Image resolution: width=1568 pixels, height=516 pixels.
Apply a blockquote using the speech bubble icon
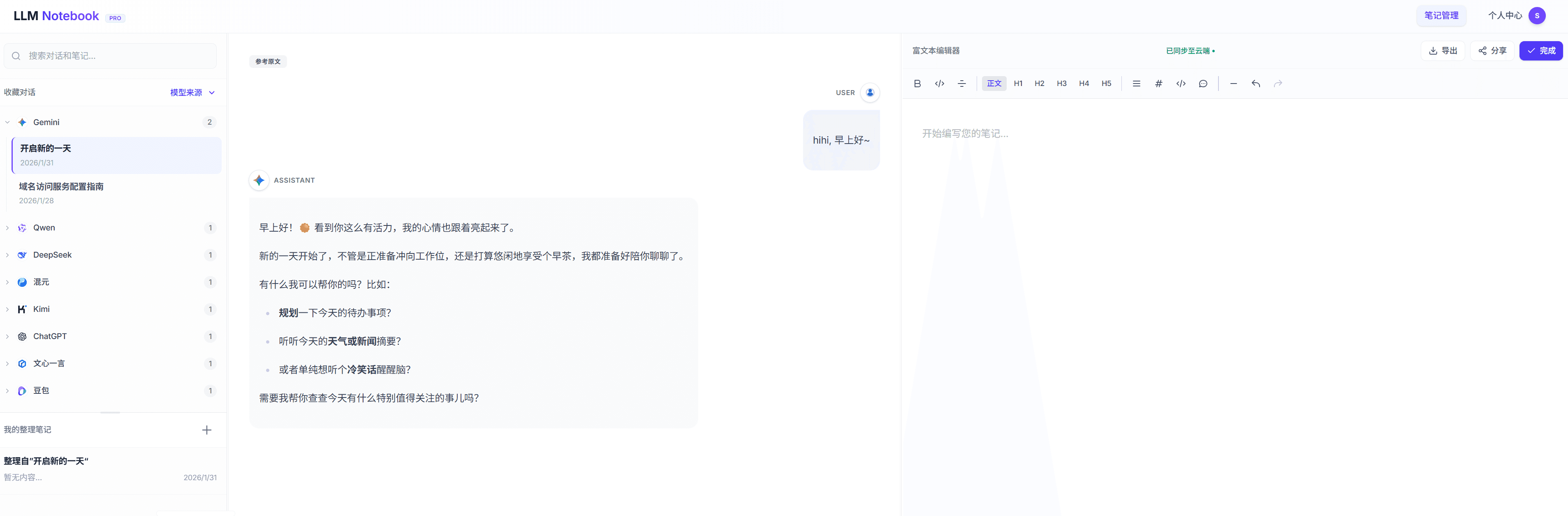tap(1203, 84)
